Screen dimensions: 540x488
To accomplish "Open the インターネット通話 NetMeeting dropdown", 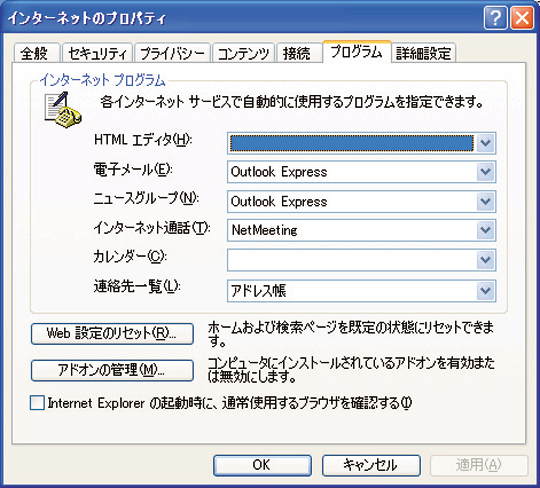I will [362, 230].
